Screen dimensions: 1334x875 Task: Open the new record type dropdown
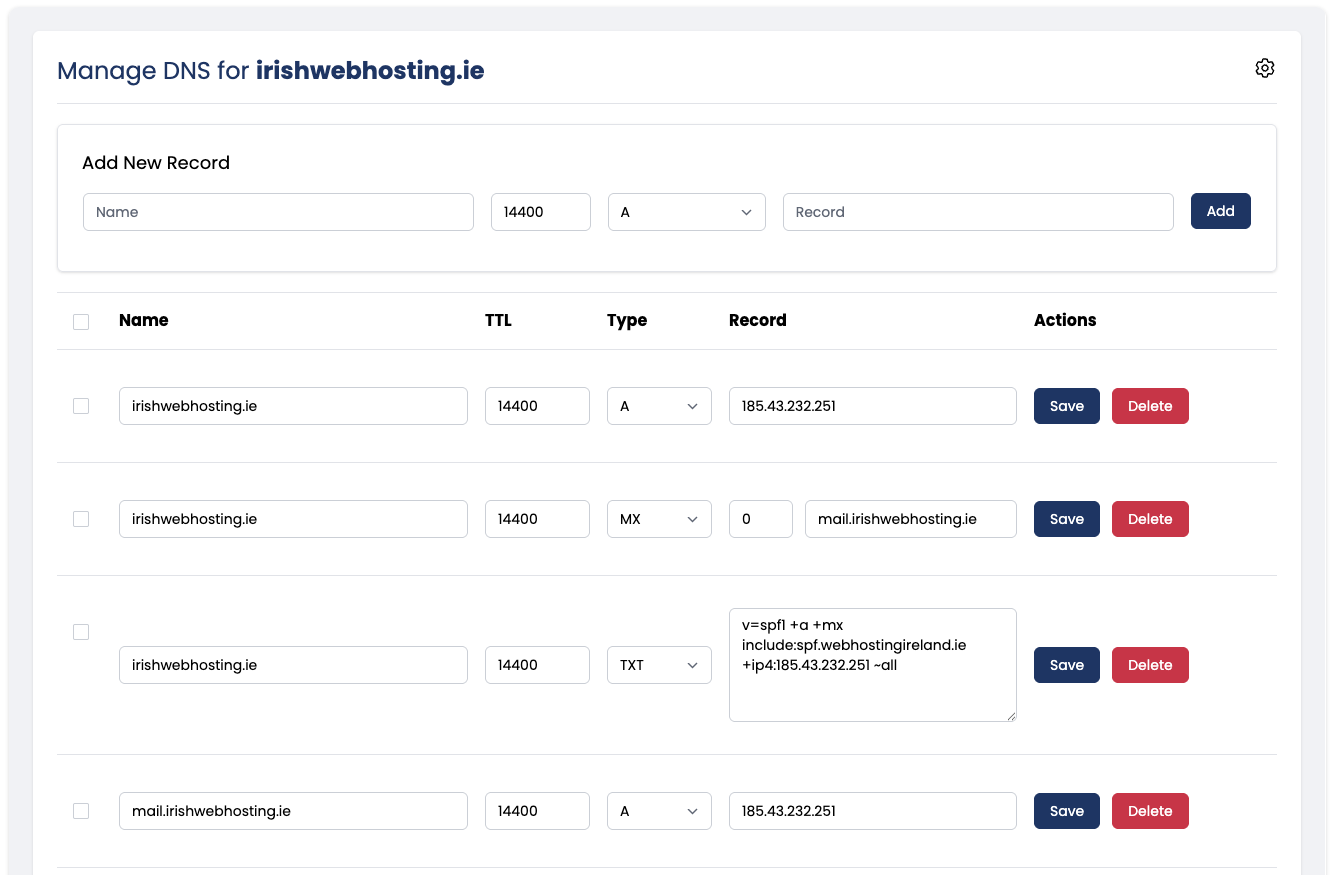coord(686,212)
